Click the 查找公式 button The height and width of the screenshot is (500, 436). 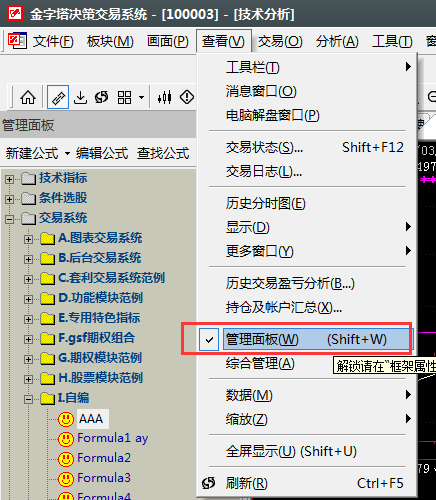pyautogui.click(x=163, y=153)
